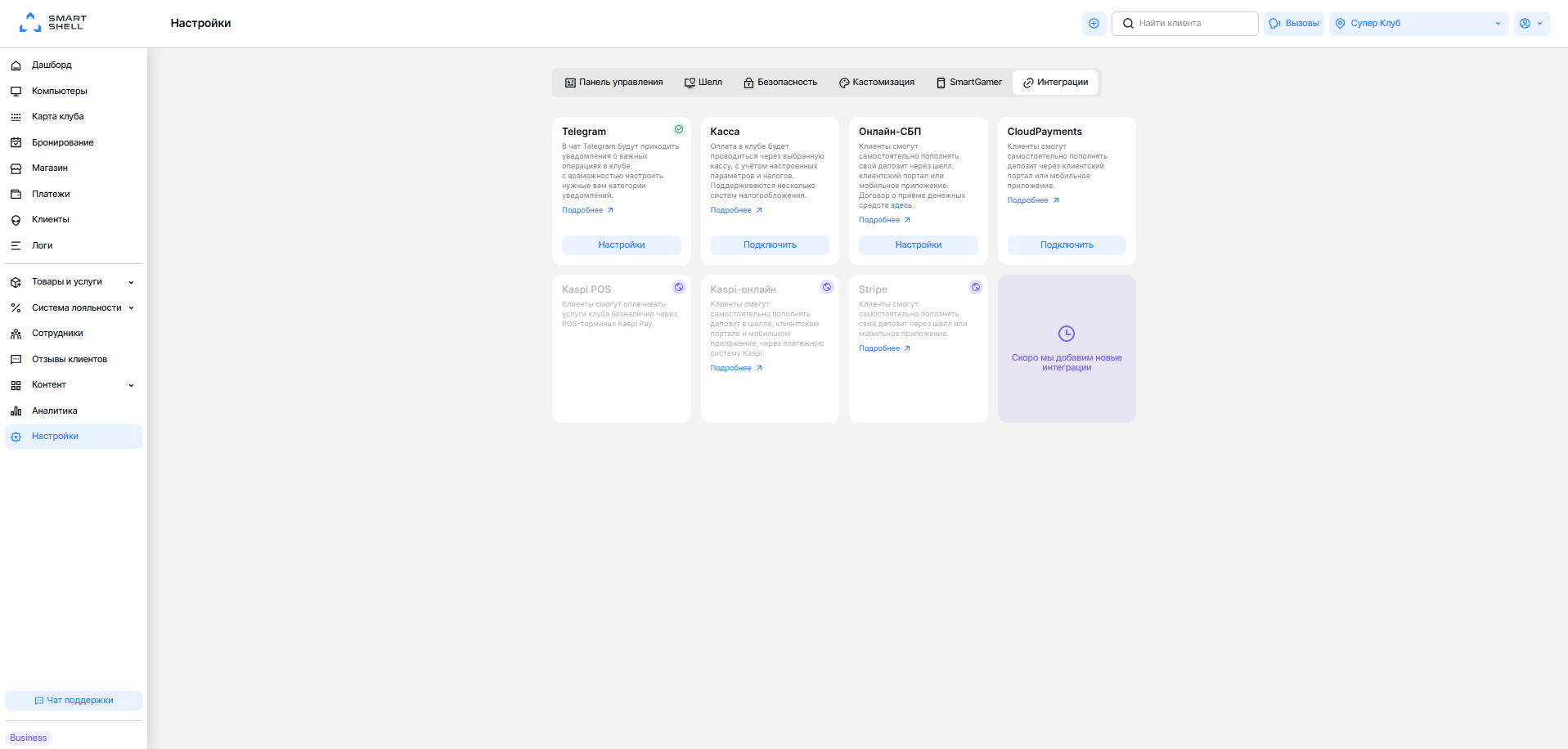Click the Настройки gear icon
Screen dimensions: 1568x749
[x=16, y=437]
